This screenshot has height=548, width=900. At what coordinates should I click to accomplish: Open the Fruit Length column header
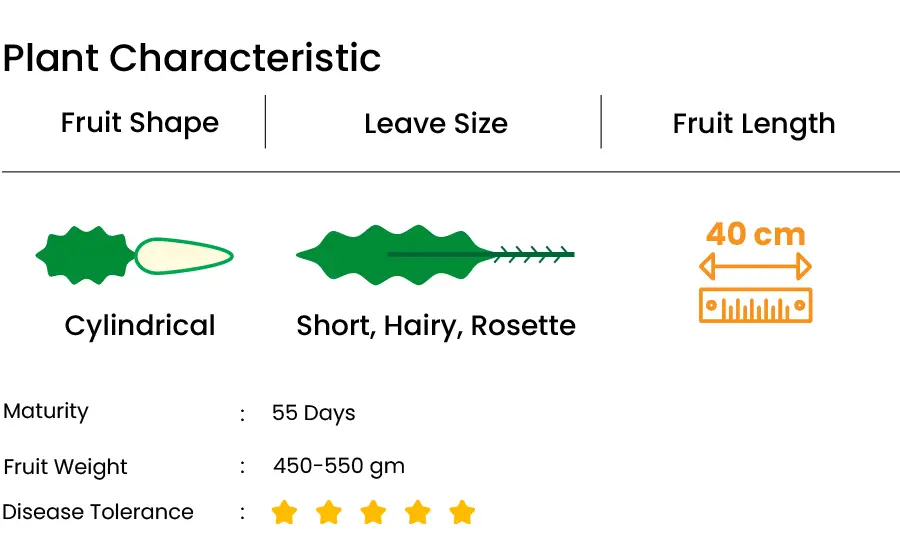click(x=754, y=125)
